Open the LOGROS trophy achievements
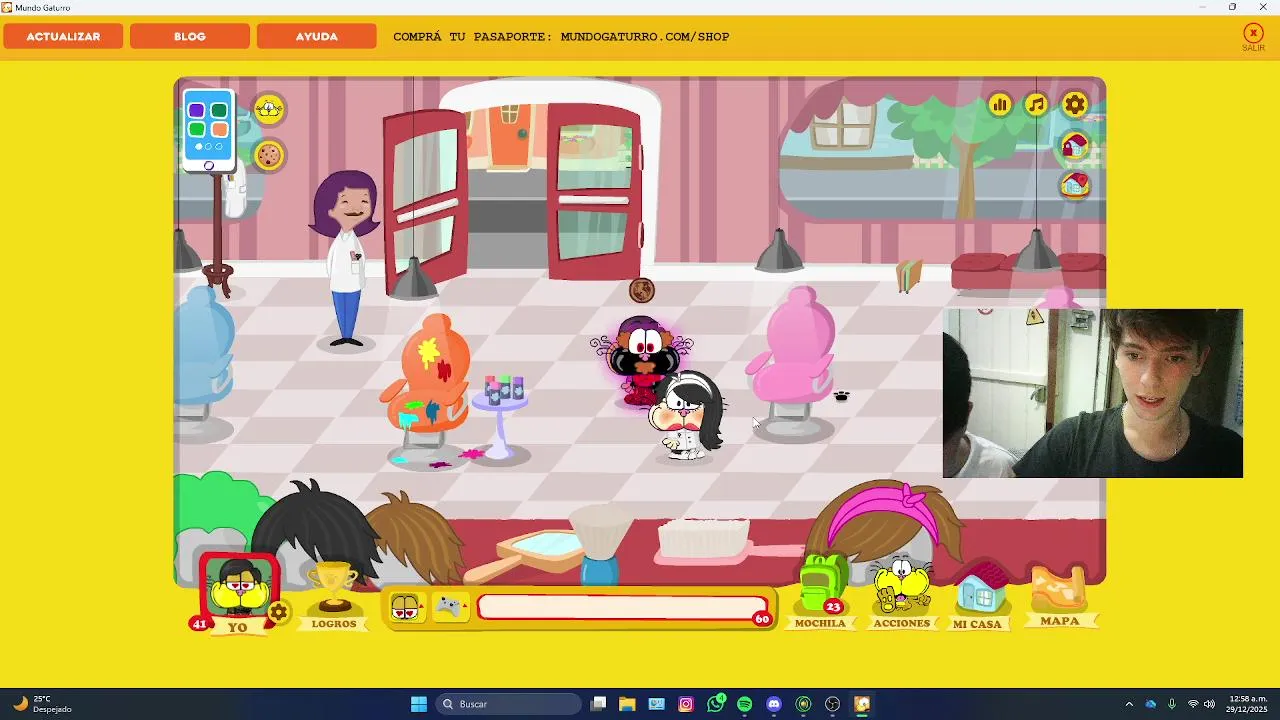 [x=334, y=595]
